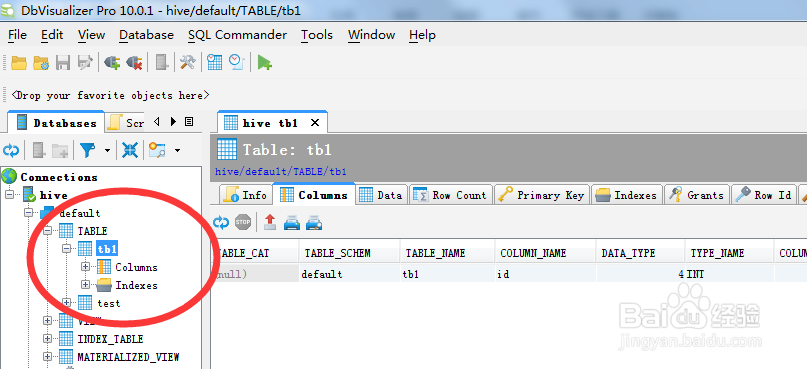Open the SQL Commander menu
This screenshot has width=807, height=369.
237,35
